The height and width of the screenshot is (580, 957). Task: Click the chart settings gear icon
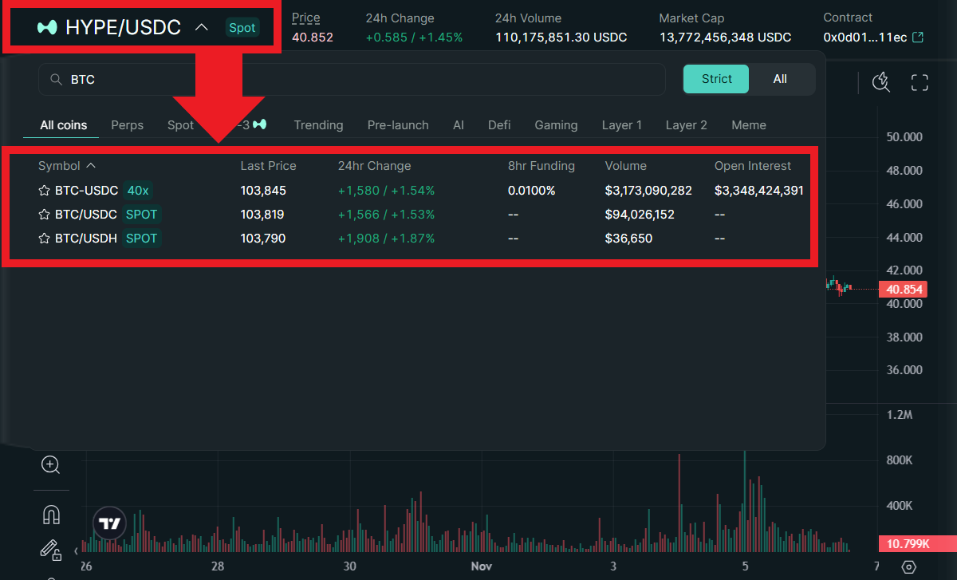(x=908, y=567)
